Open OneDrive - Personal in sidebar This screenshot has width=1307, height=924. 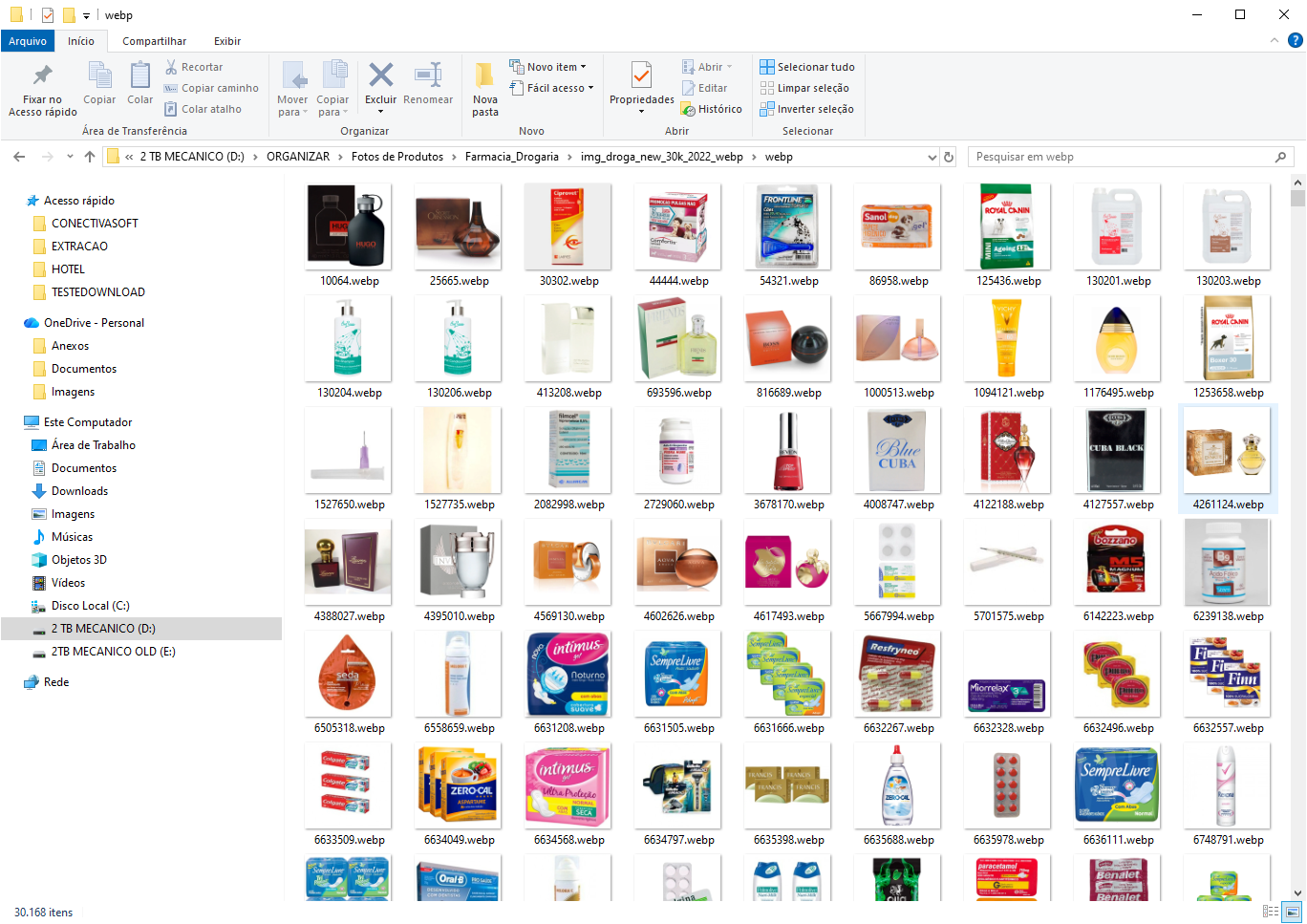pos(94,323)
